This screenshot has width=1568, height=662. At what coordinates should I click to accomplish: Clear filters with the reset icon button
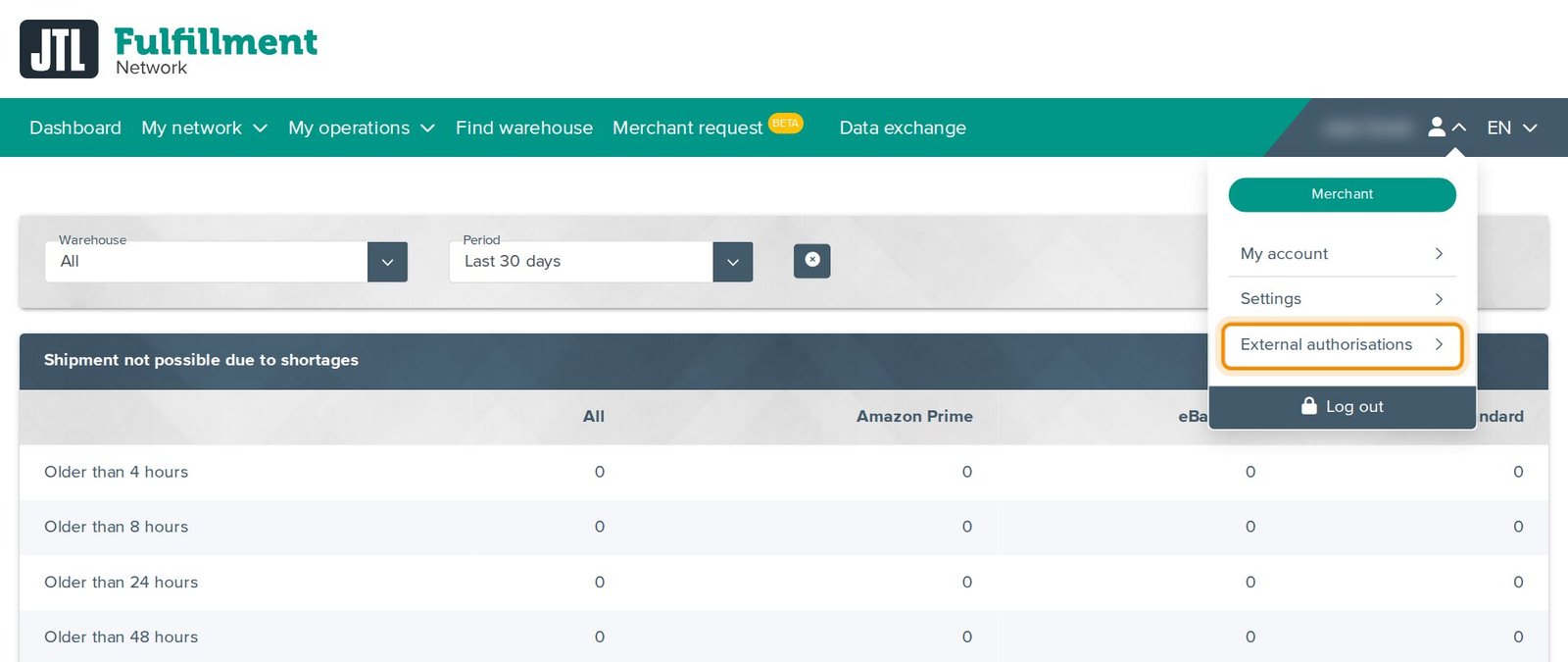pyautogui.click(x=812, y=260)
